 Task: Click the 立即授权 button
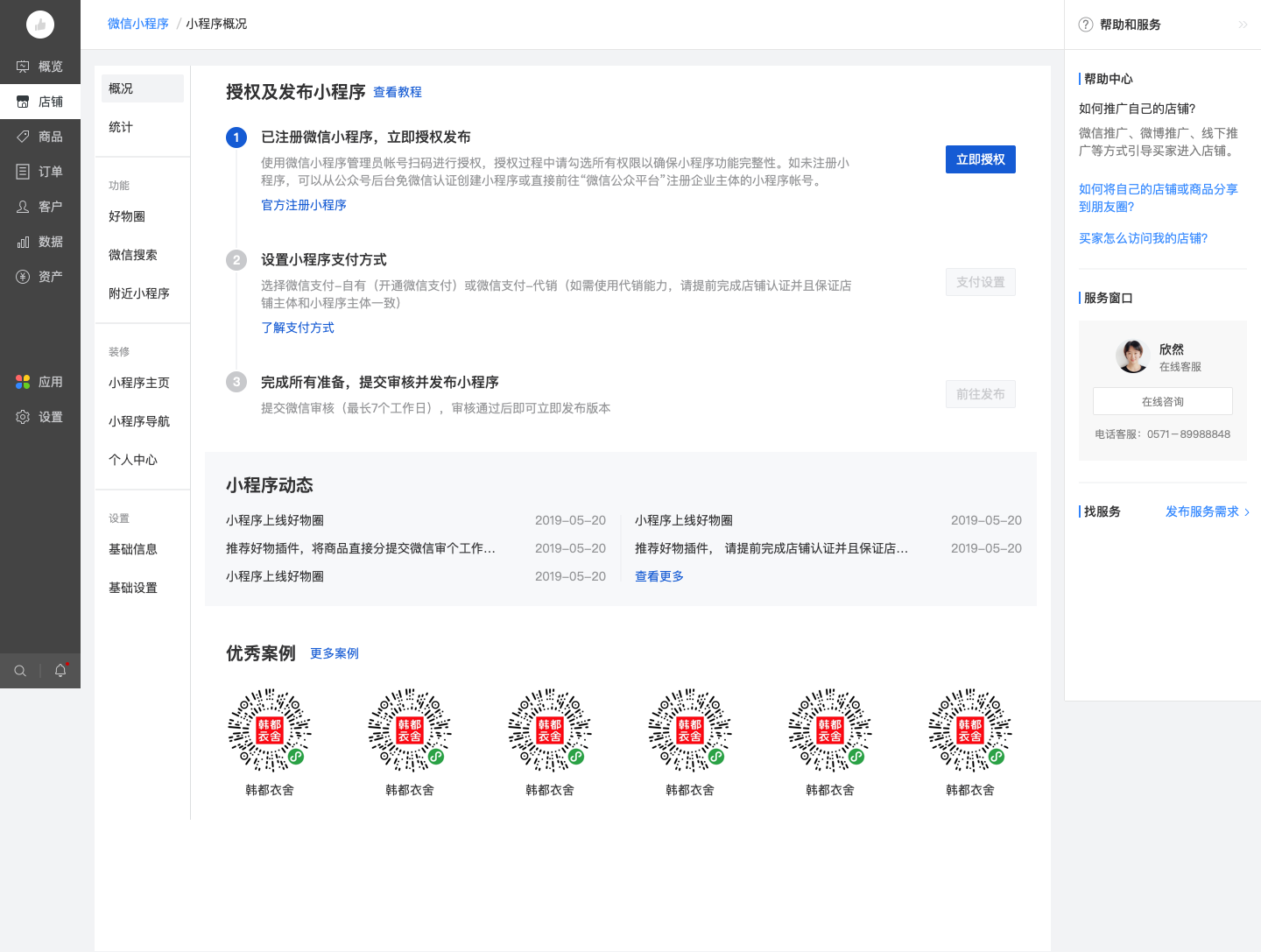point(981,159)
